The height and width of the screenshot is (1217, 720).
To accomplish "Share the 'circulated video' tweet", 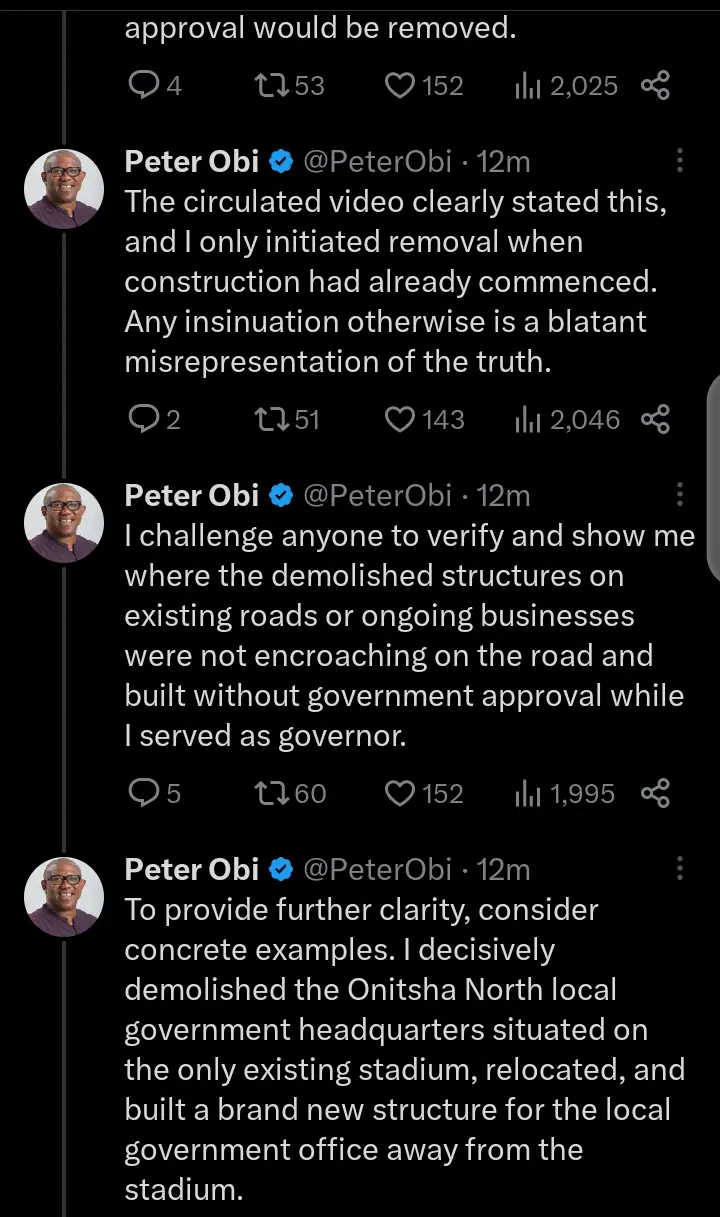I will 655,420.
